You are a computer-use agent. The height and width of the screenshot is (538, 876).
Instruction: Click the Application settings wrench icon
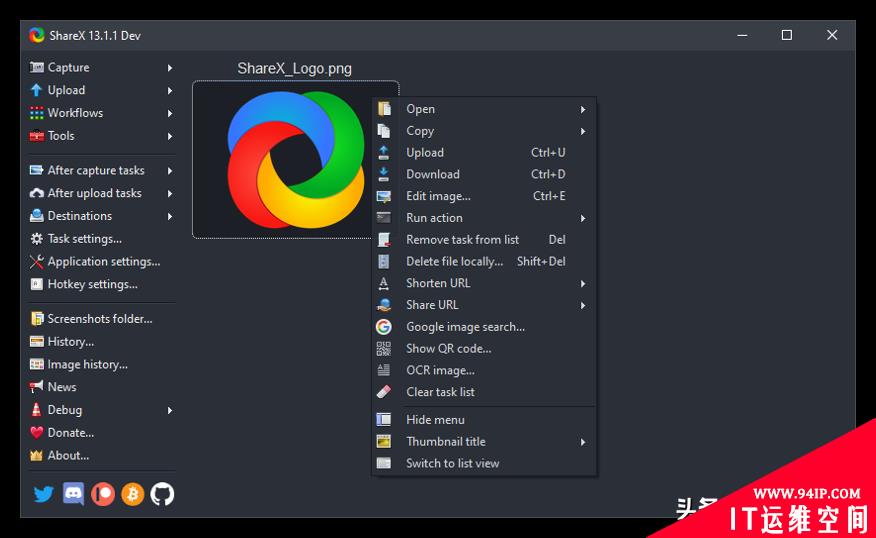(x=36, y=261)
